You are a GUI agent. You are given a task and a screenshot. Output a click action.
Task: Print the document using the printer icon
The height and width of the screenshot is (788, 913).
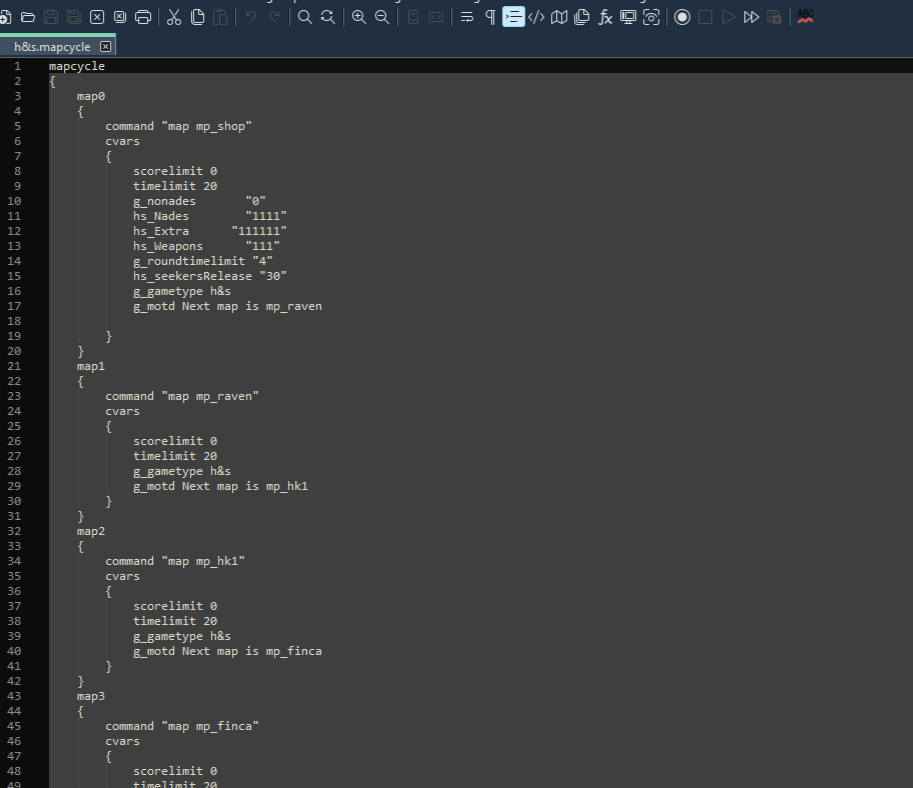[143, 17]
